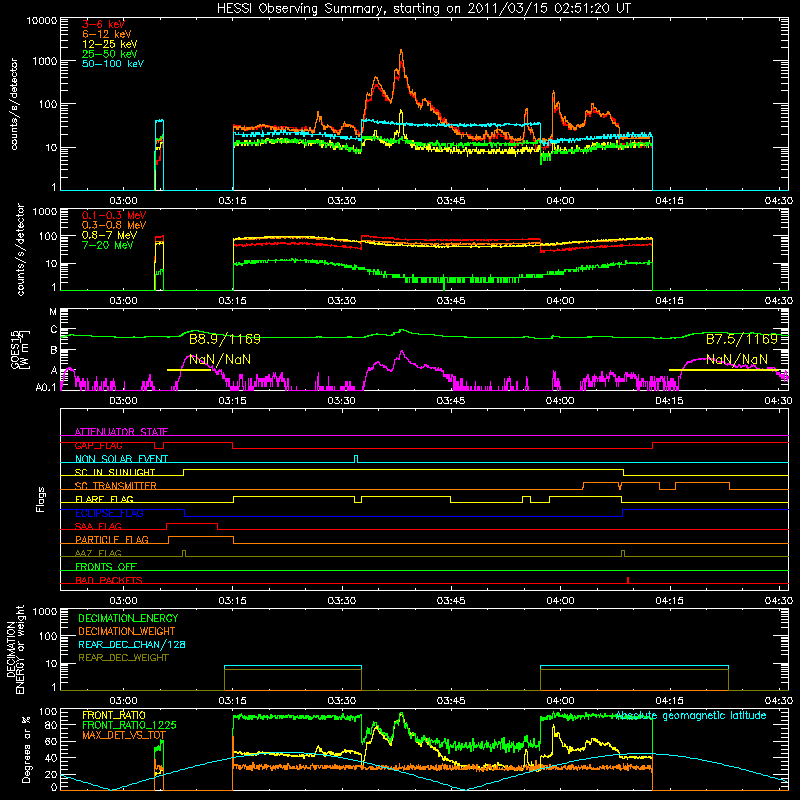Click the 0.1-0.3 MeV legend label
The width and height of the screenshot is (800, 800).
pos(114,215)
